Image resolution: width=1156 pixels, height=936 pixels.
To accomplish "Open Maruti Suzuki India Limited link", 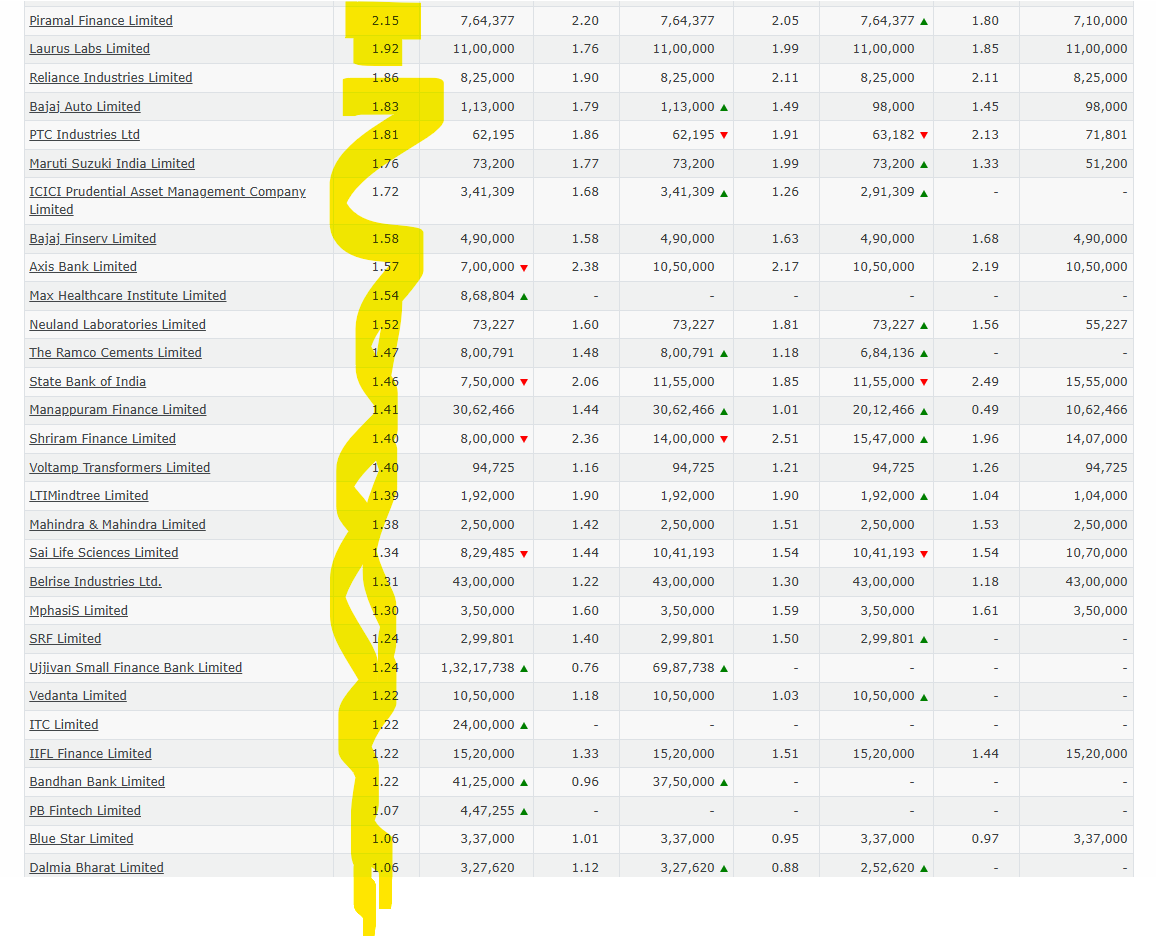I will tap(112, 164).
